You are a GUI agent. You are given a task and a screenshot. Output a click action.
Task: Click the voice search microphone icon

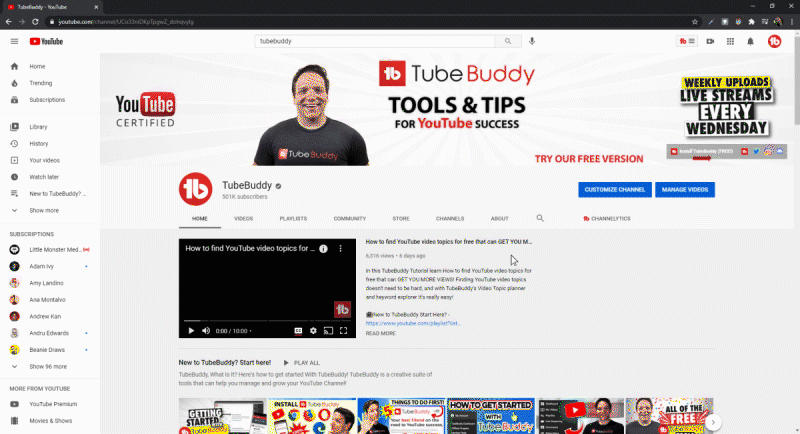coord(532,41)
